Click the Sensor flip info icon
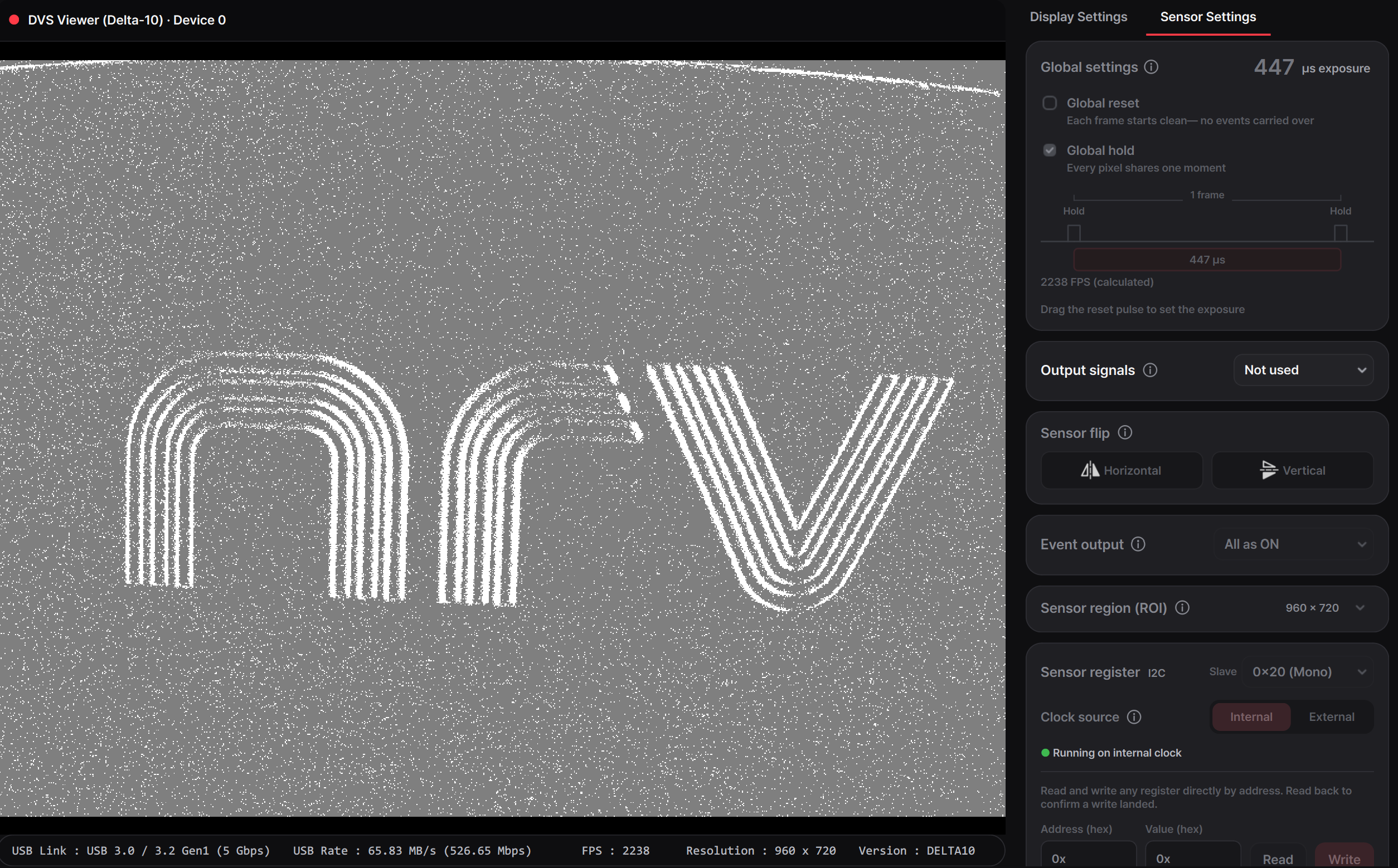Screen dimensions: 1398x868 tap(1125, 432)
